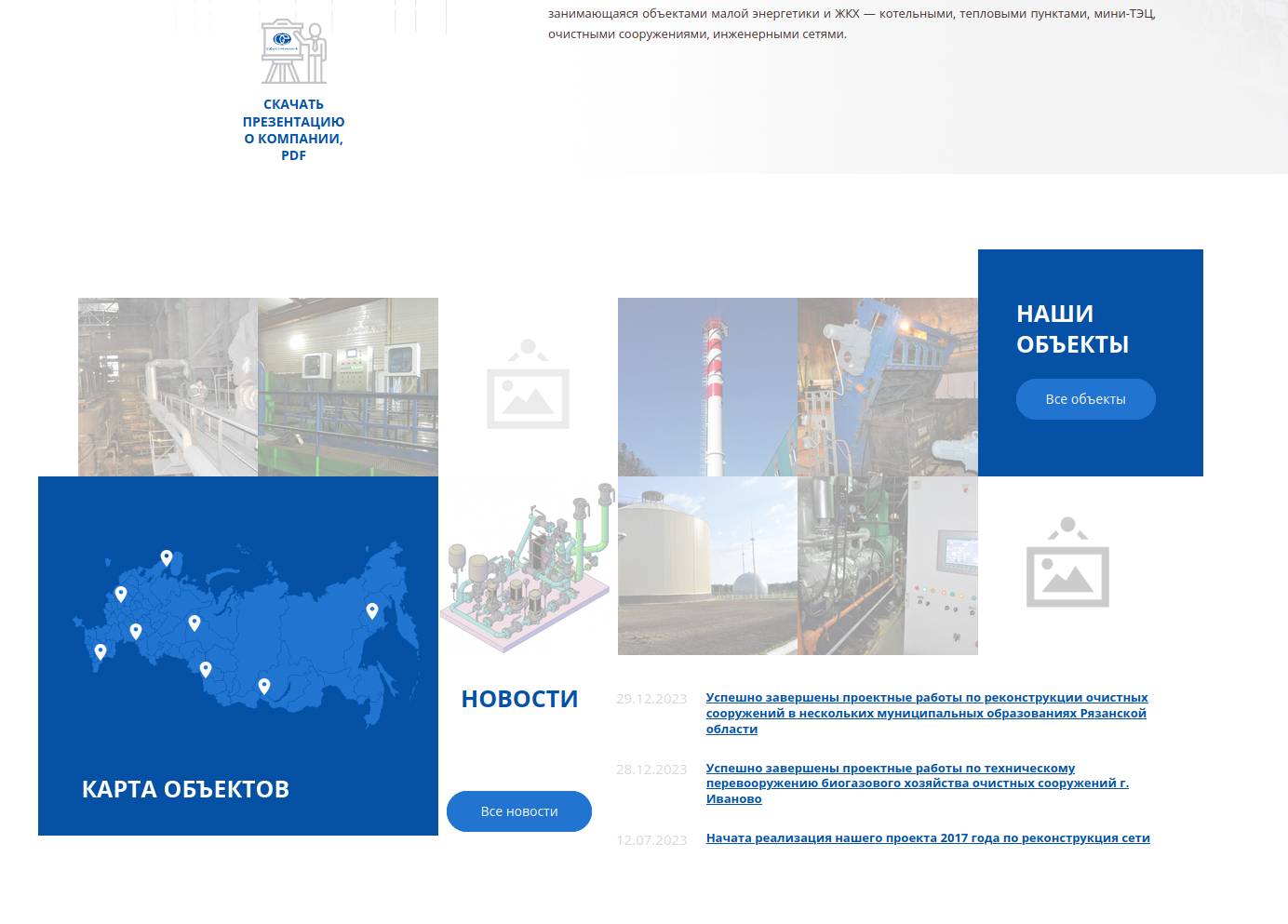This screenshot has height=924, width=1288.
Task: Click the "Карта объектов" heading
Action: (x=185, y=789)
